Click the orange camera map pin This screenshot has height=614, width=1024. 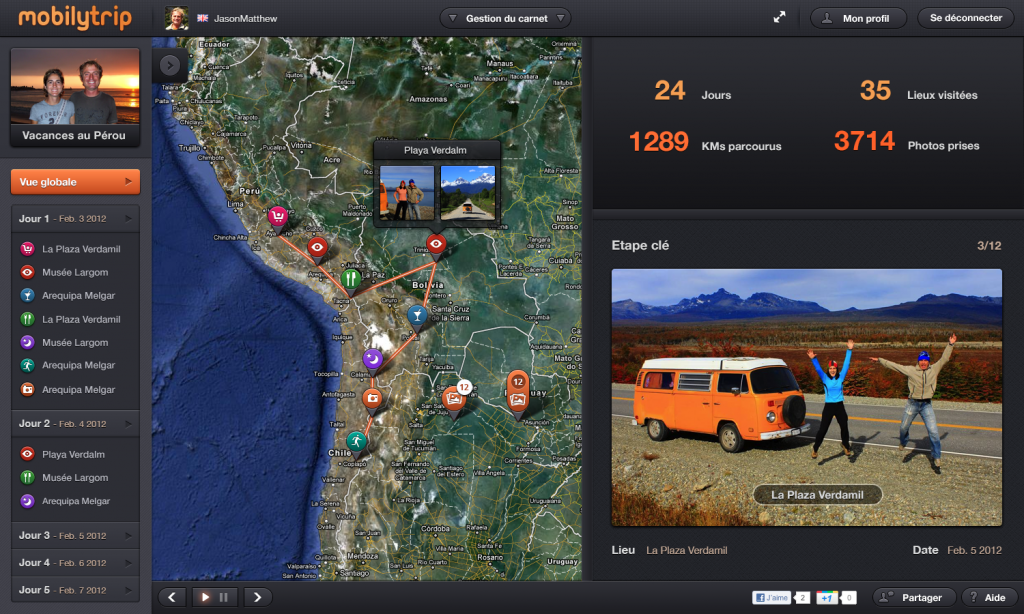point(372,399)
